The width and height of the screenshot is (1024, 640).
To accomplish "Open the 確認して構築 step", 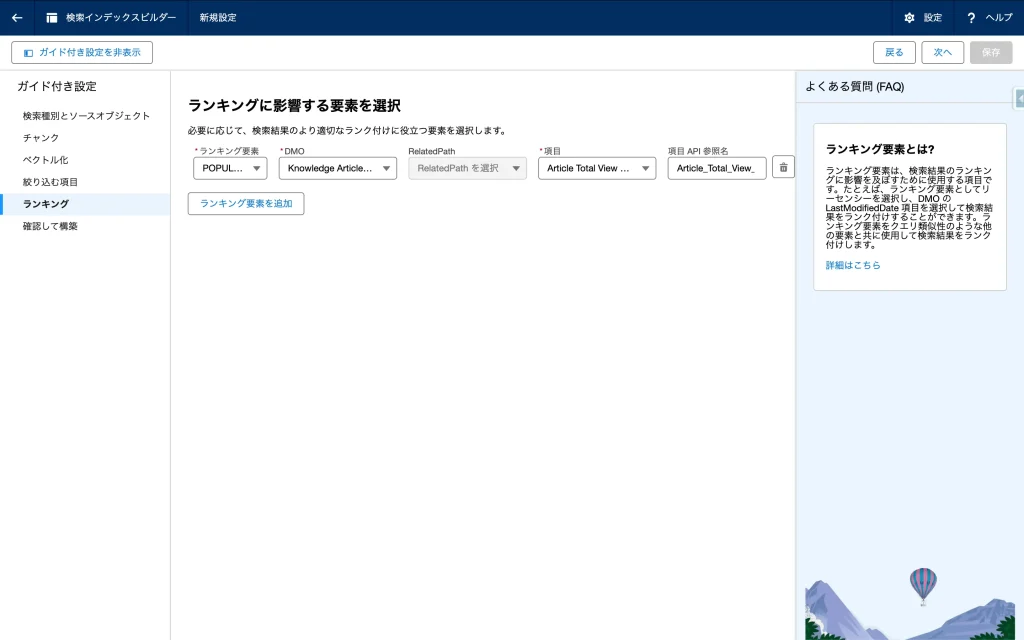I will [x=50, y=226].
